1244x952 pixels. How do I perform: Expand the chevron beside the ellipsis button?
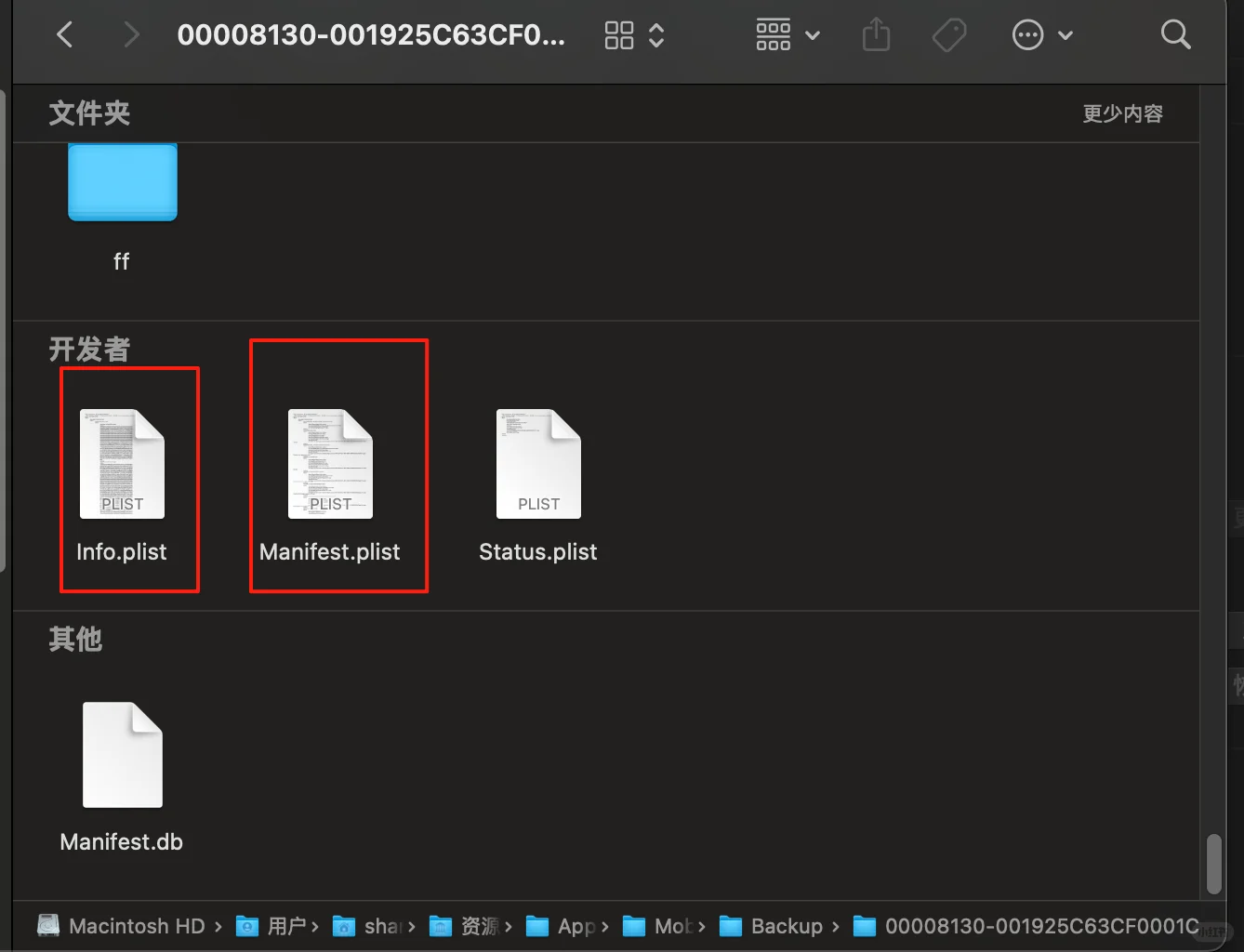[1065, 35]
